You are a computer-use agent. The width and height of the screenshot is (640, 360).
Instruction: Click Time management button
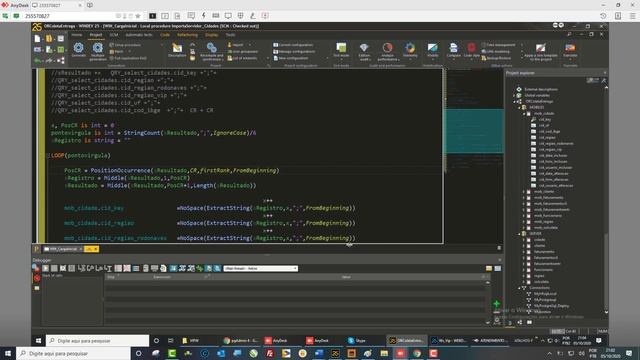click(x=498, y=45)
